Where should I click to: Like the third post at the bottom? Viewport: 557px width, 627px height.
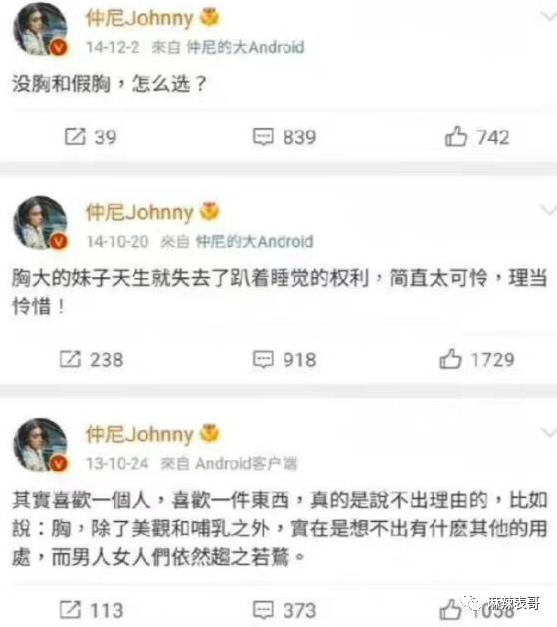[x=450, y=609]
